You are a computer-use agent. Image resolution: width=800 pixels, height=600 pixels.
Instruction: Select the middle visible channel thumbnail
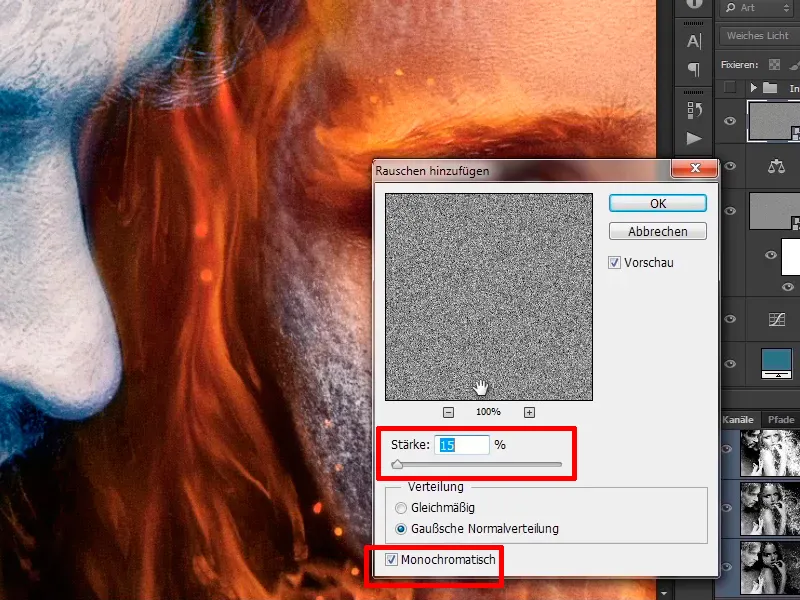pos(770,508)
